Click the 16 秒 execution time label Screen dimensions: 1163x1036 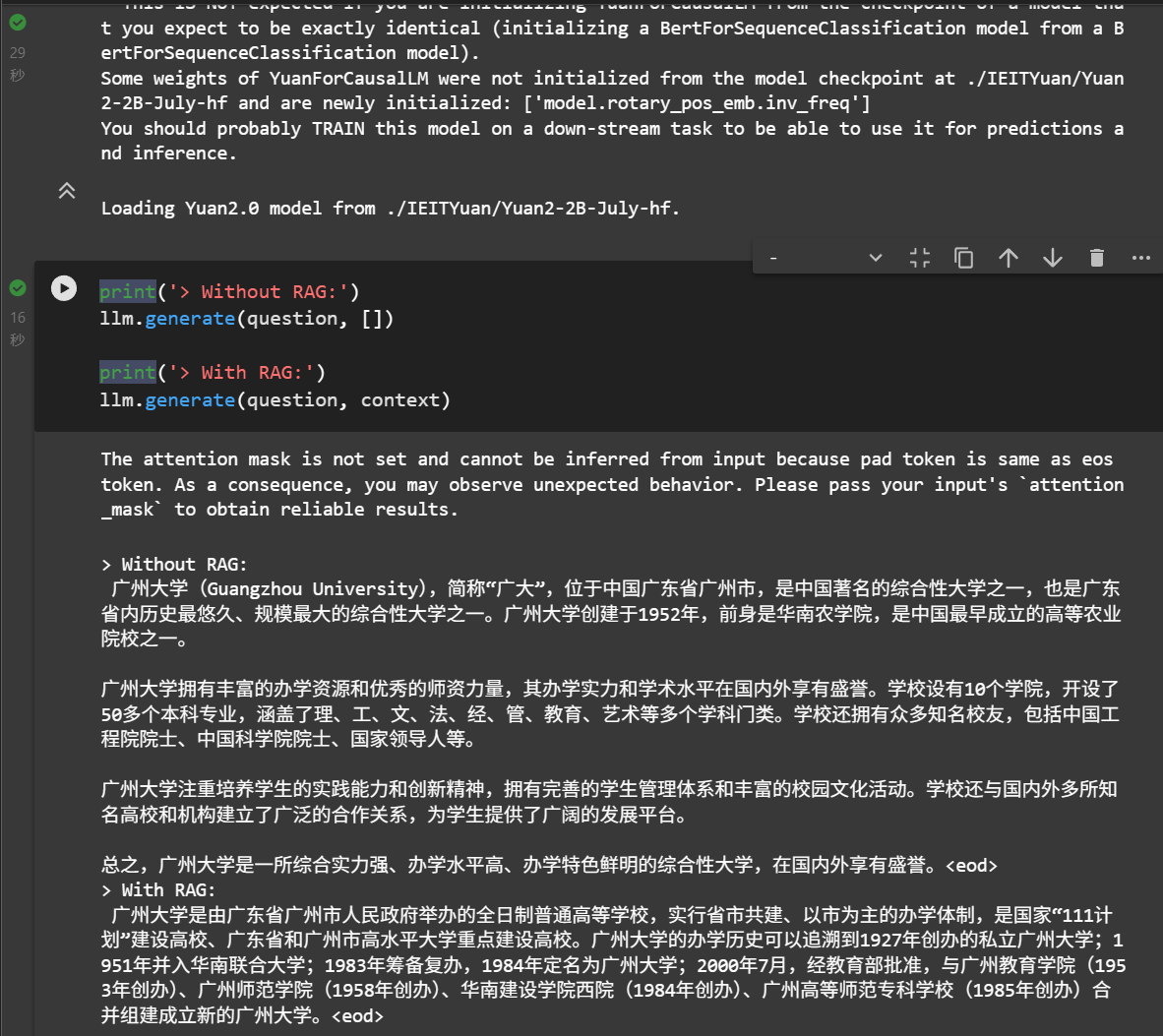coord(17,329)
